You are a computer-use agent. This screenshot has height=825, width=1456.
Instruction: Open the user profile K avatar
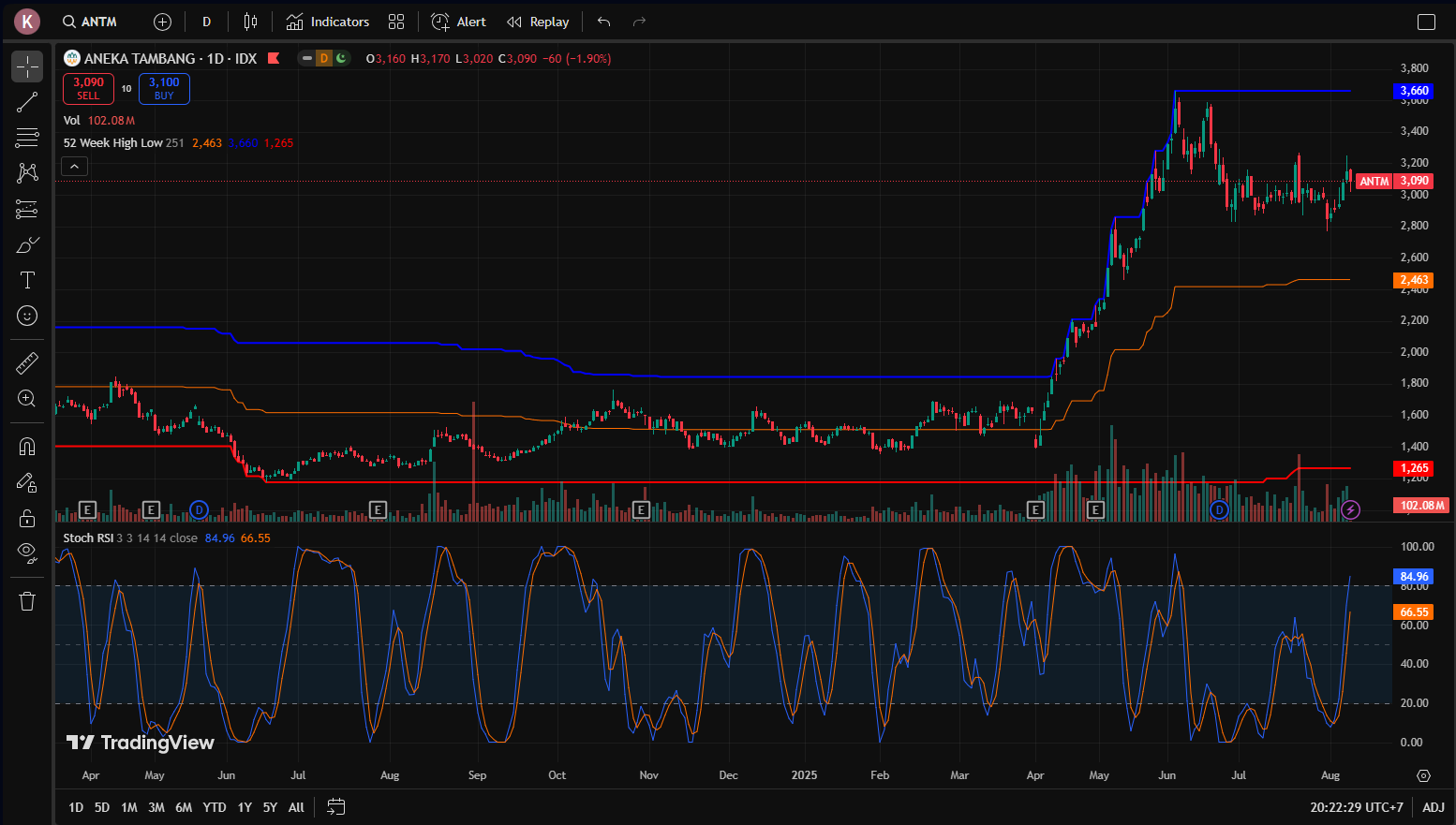[x=27, y=22]
